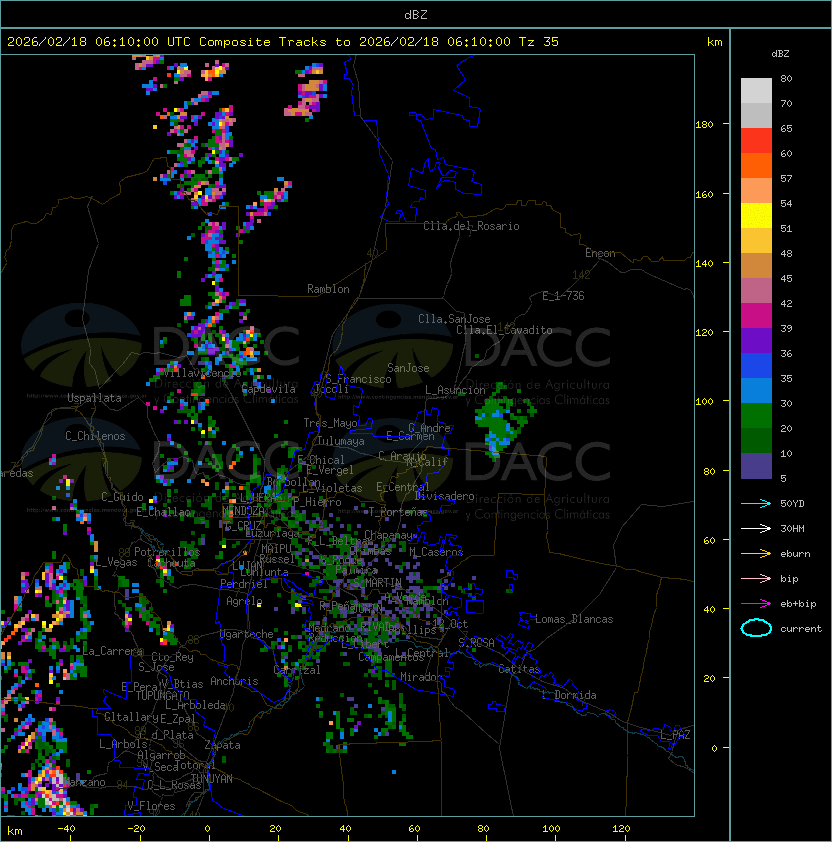The height and width of the screenshot is (842, 832).
Task: Click the 'Mirador' map label
Action: tap(421, 677)
